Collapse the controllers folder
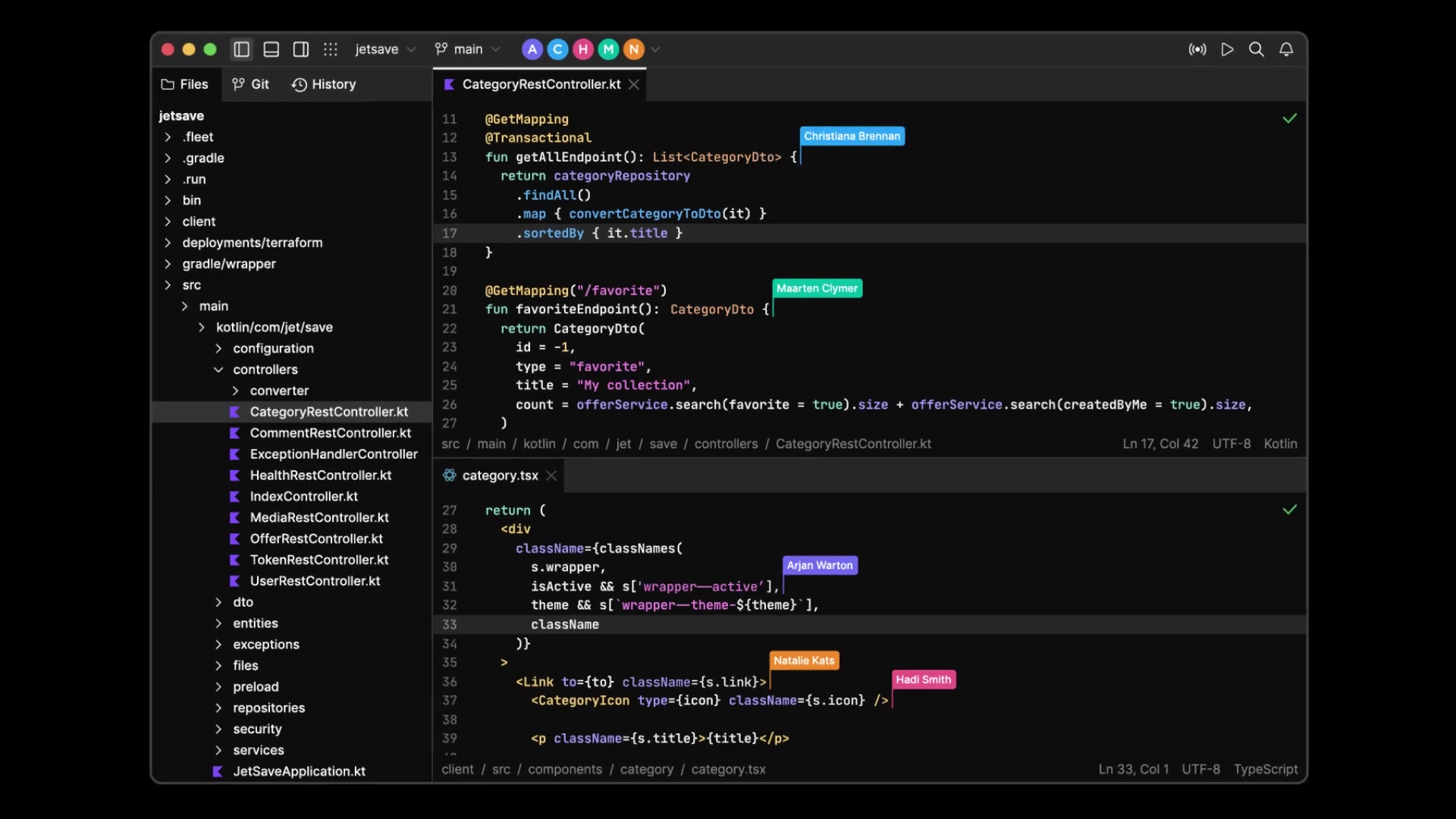The width and height of the screenshot is (1456, 819). [x=218, y=369]
